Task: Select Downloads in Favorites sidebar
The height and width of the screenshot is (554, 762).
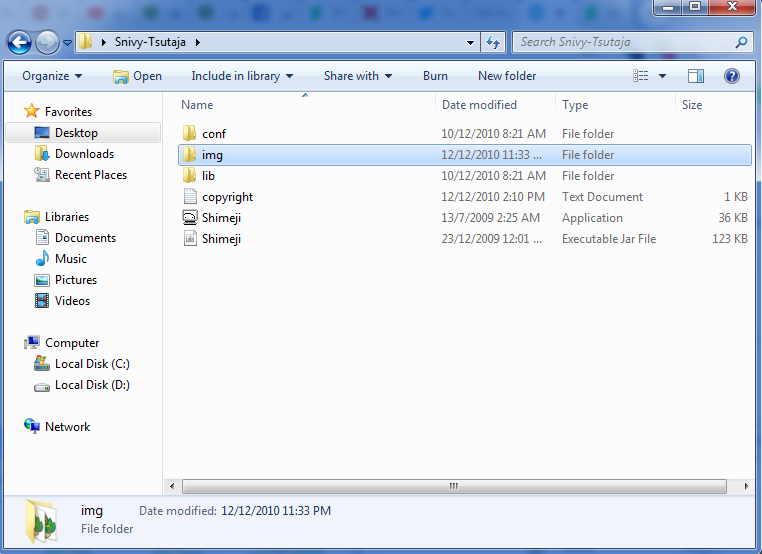Action: pos(84,154)
